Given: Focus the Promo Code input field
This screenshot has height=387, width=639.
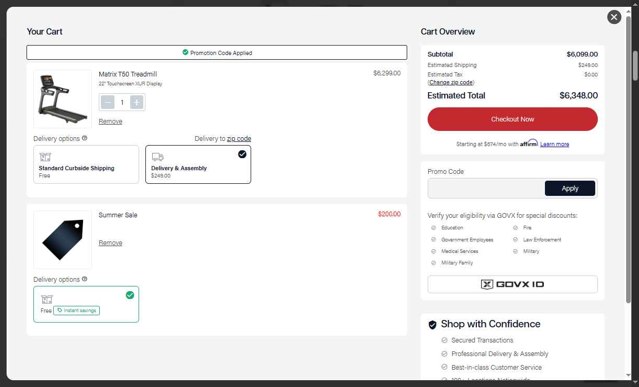Looking at the screenshot, I should [x=486, y=189].
